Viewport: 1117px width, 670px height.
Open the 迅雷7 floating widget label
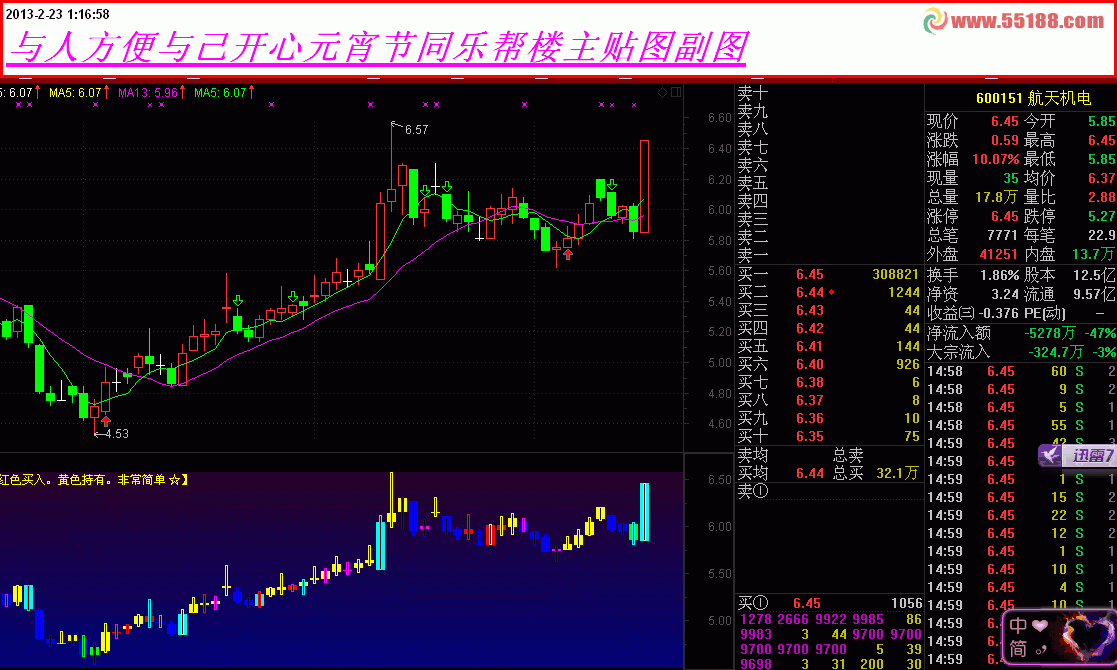pos(1091,456)
